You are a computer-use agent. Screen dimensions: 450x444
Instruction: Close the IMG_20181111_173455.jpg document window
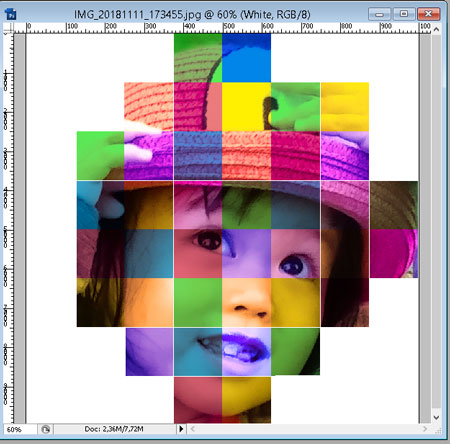(x=429, y=14)
